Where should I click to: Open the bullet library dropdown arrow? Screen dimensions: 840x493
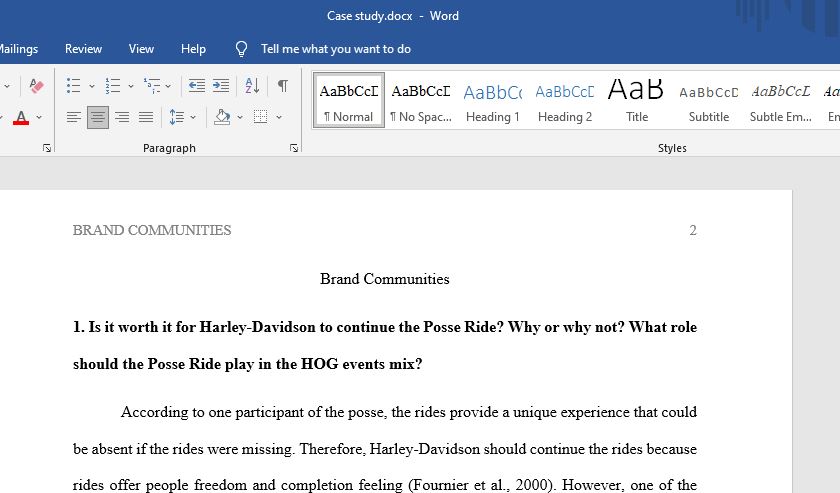pos(92,86)
